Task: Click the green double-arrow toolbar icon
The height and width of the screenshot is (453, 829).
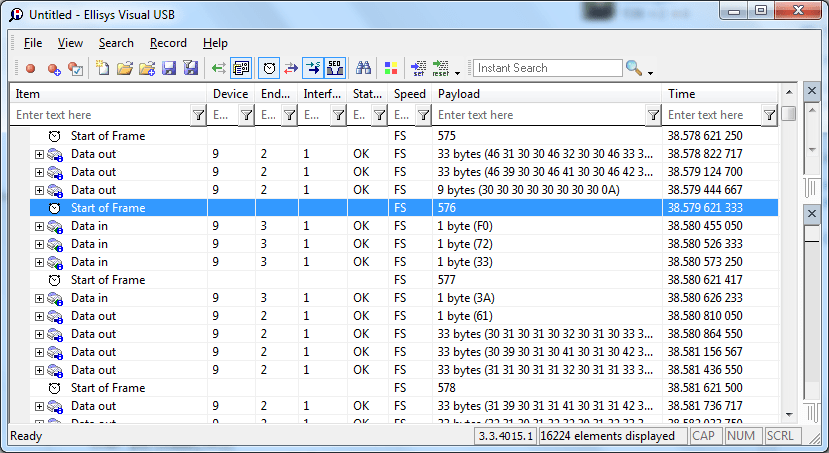Action: pyautogui.click(x=218, y=68)
